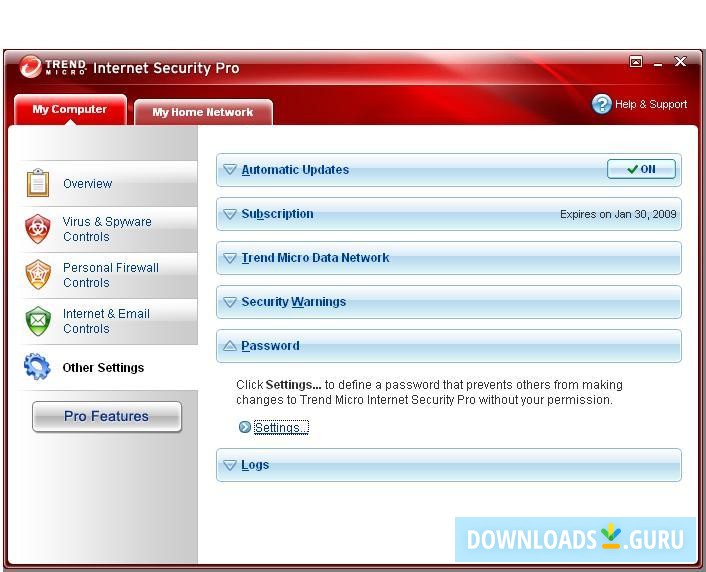
Task: Open the Overview section
Action: coord(109,183)
